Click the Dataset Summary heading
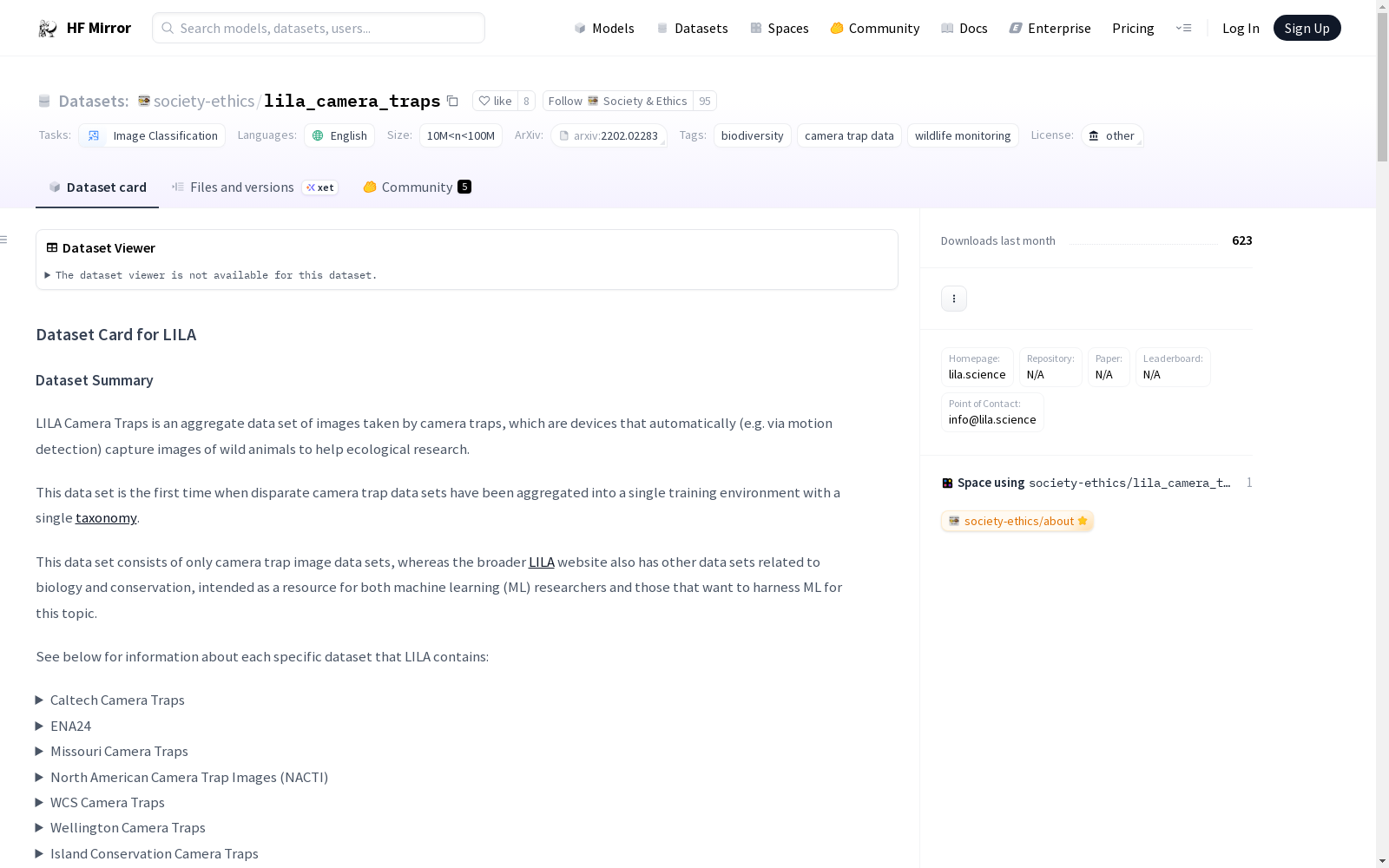Image resolution: width=1389 pixels, height=868 pixels. pyautogui.click(x=95, y=380)
